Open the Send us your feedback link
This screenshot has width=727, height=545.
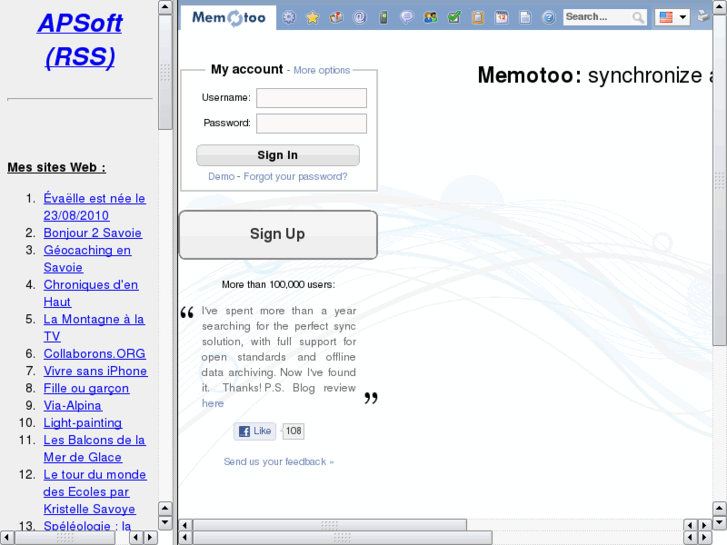tap(279, 462)
